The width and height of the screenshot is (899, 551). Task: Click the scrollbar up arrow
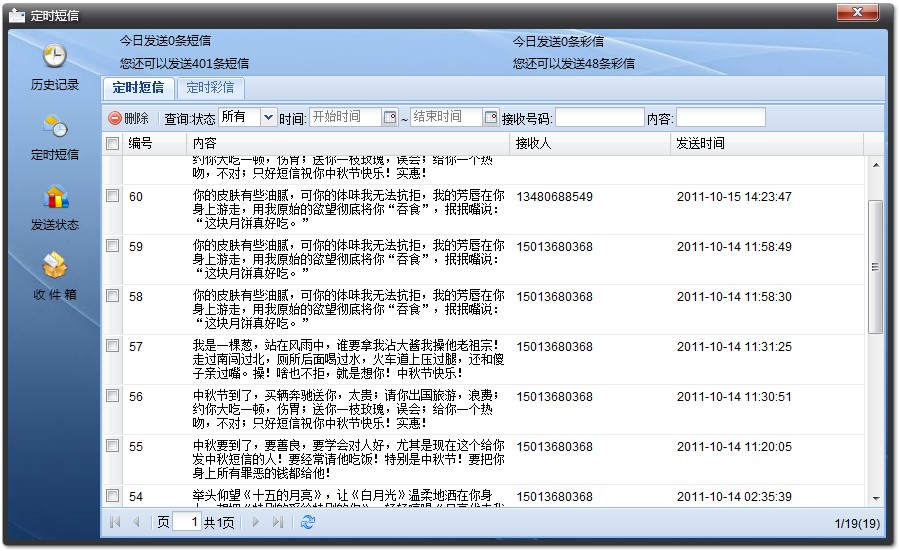coord(875,165)
